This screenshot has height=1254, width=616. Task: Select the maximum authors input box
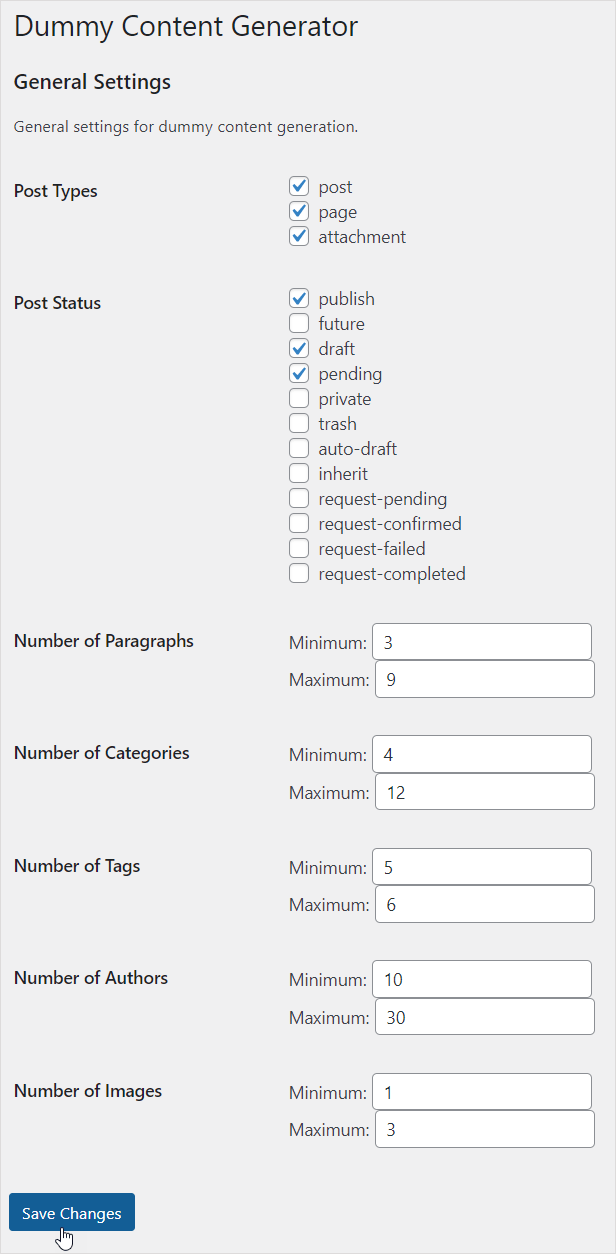[484, 1016]
